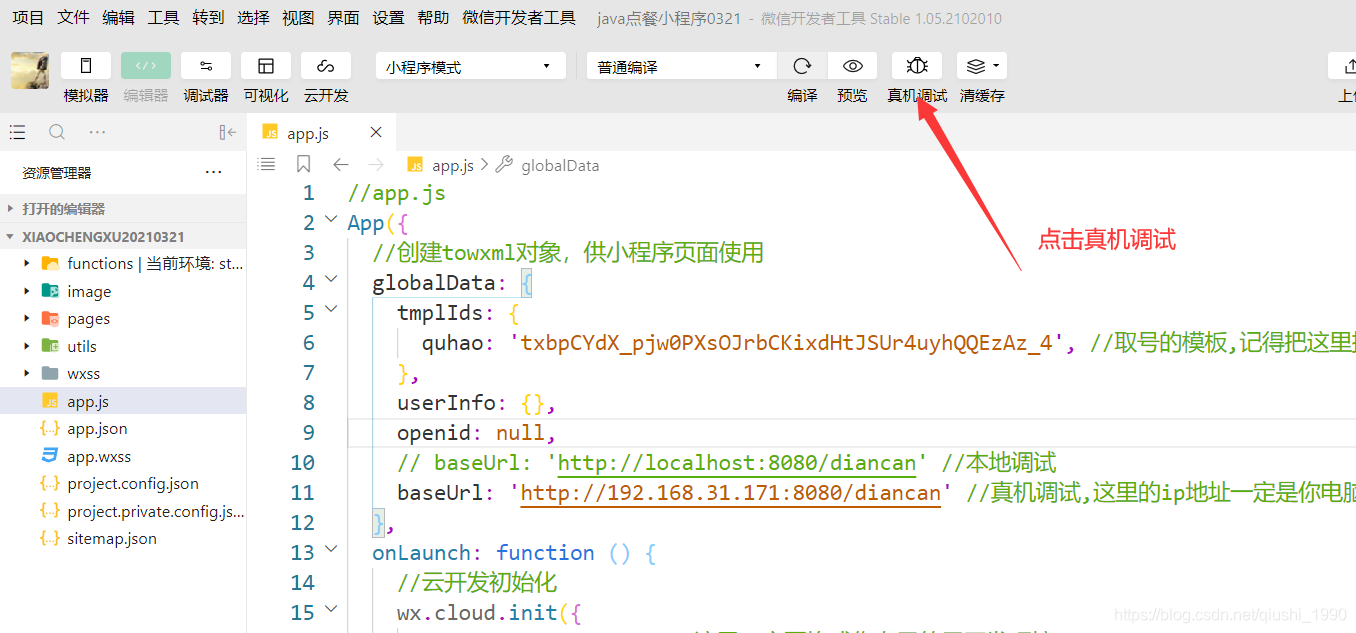
Task: Open the 项目 menu
Action: point(28,18)
